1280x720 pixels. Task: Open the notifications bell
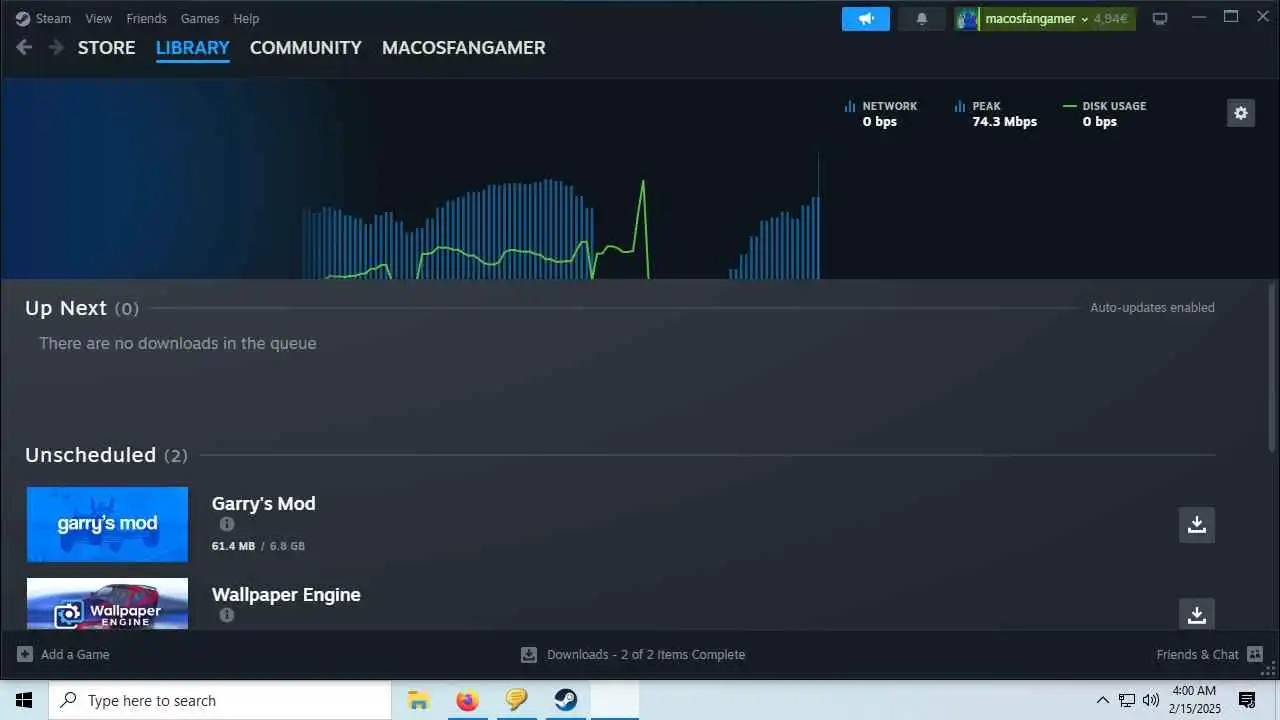(x=922, y=18)
